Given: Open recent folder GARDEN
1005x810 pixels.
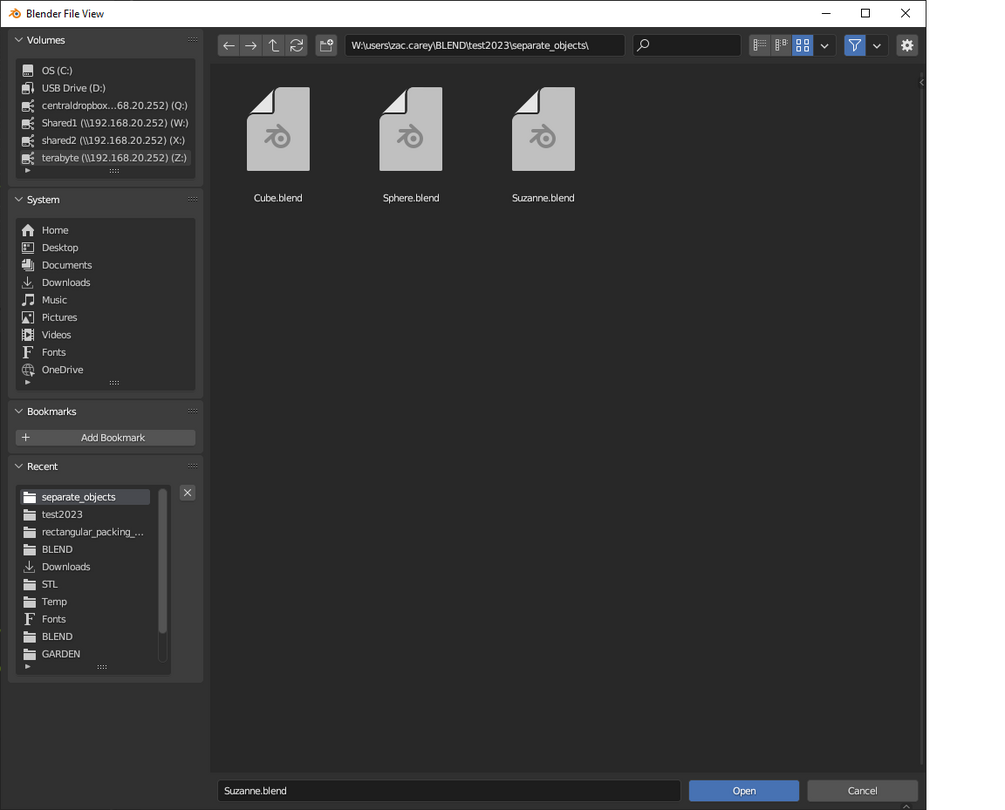Looking at the screenshot, I should [85, 654].
